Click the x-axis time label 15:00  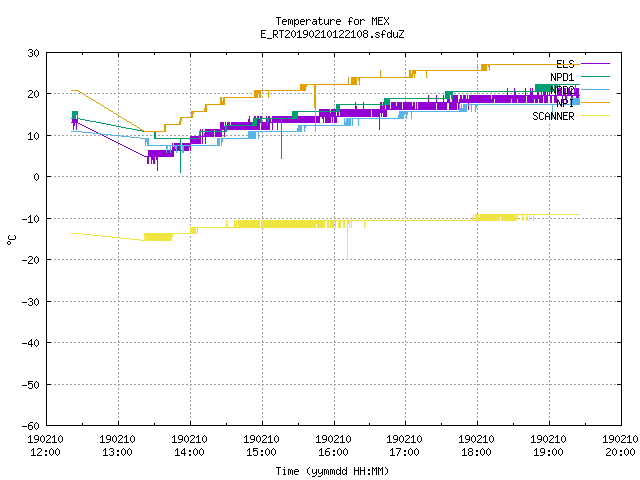(261, 452)
